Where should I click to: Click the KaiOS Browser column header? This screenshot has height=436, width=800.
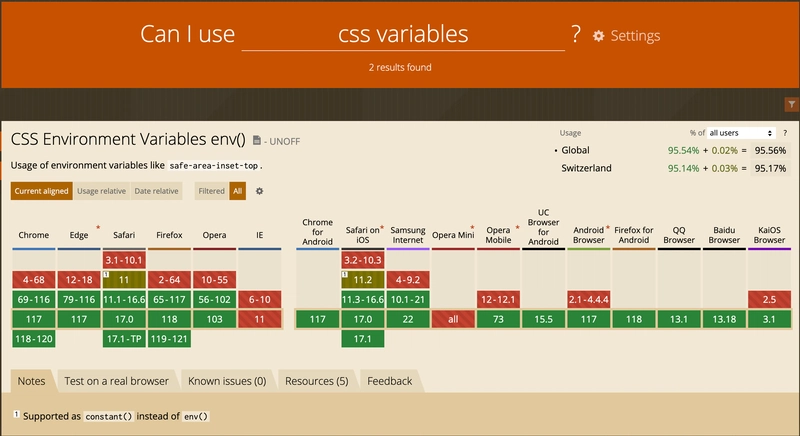point(769,235)
